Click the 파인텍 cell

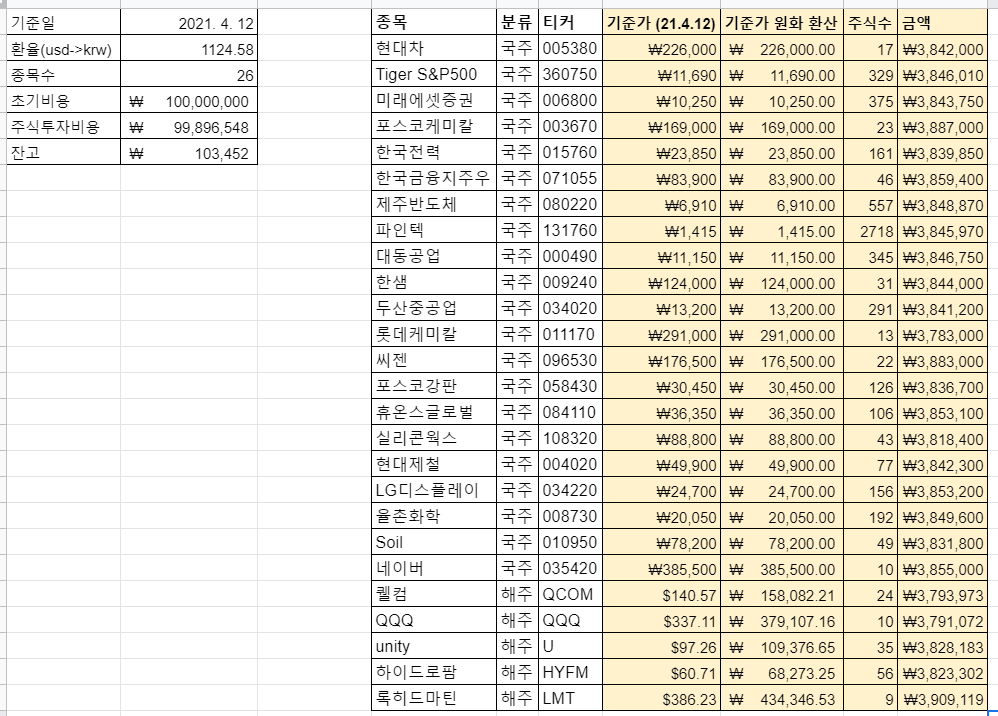pyautogui.click(x=433, y=231)
